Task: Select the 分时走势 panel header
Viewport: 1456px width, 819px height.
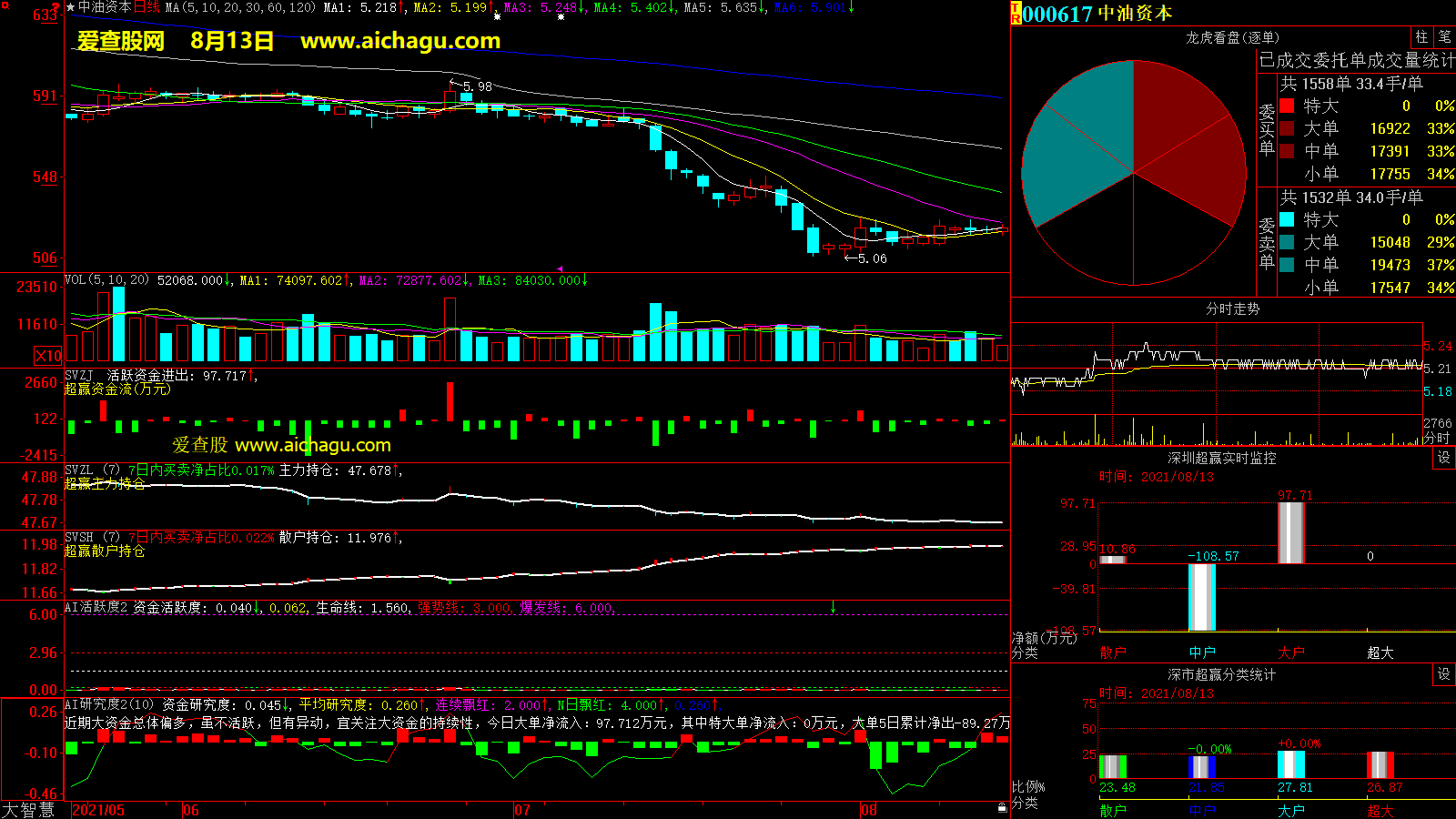Action: coord(1232,309)
